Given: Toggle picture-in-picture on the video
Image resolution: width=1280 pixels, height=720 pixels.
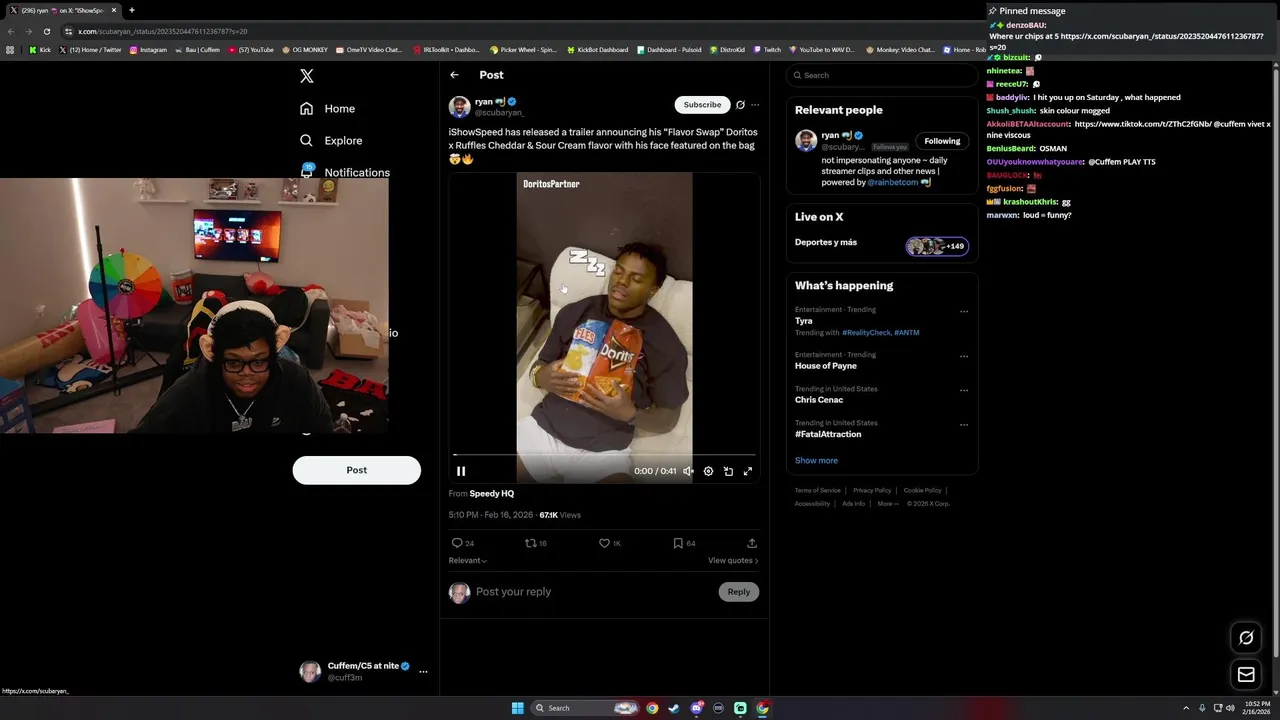Looking at the screenshot, I should (728, 471).
